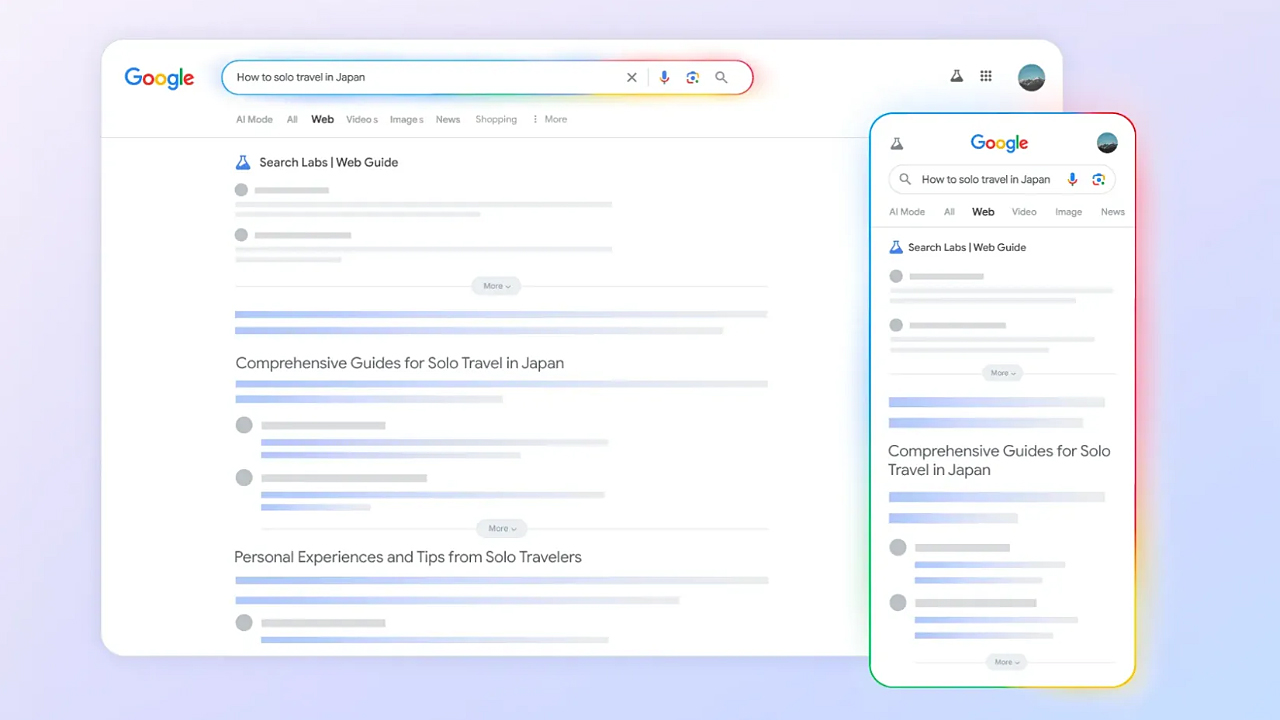1280x720 pixels.
Task: Expand More below mobile Comprehensive Guides results
Action: click(x=1004, y=662)
